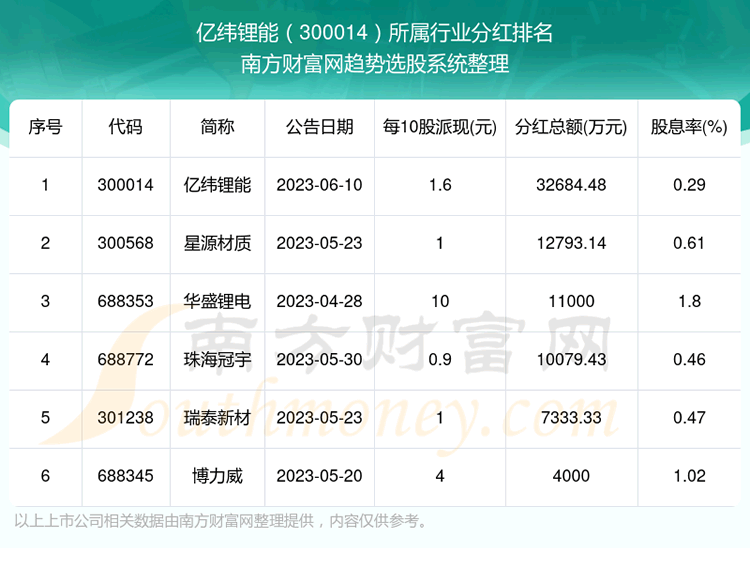The height and width of the screenshot is (568, 750).
Task: Select the 博力威 stock name
Action: [x=217, y=475]
